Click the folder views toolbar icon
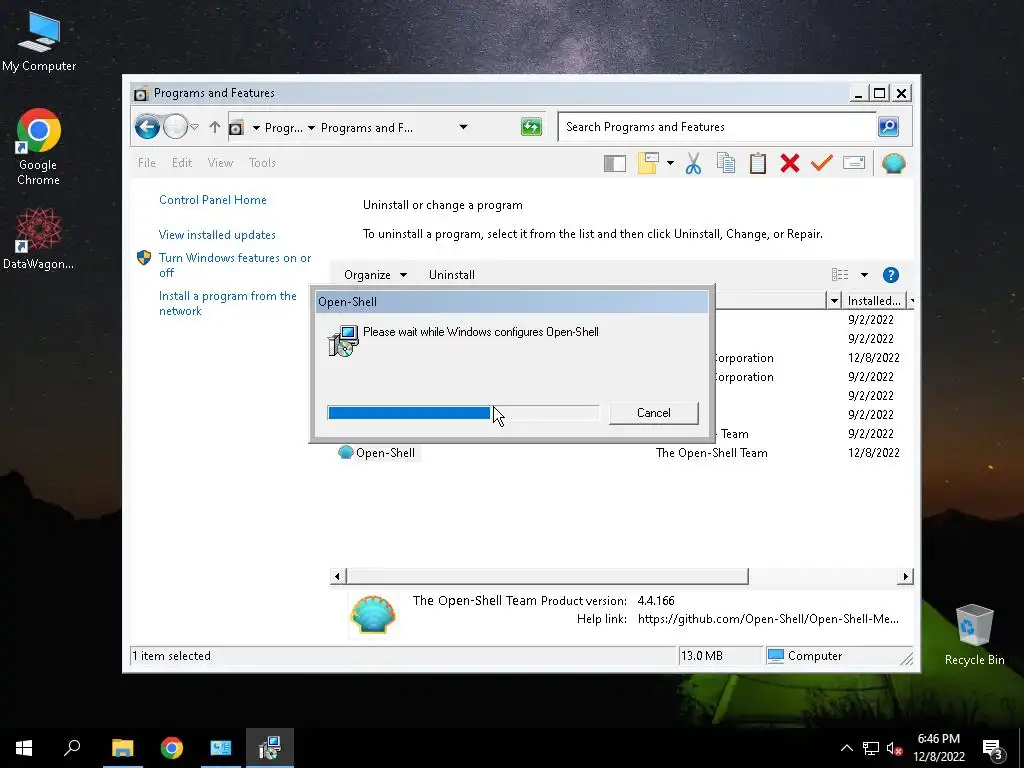Image resolution: width=1024 pixels, height=768 pixels. tap(648, 163)
